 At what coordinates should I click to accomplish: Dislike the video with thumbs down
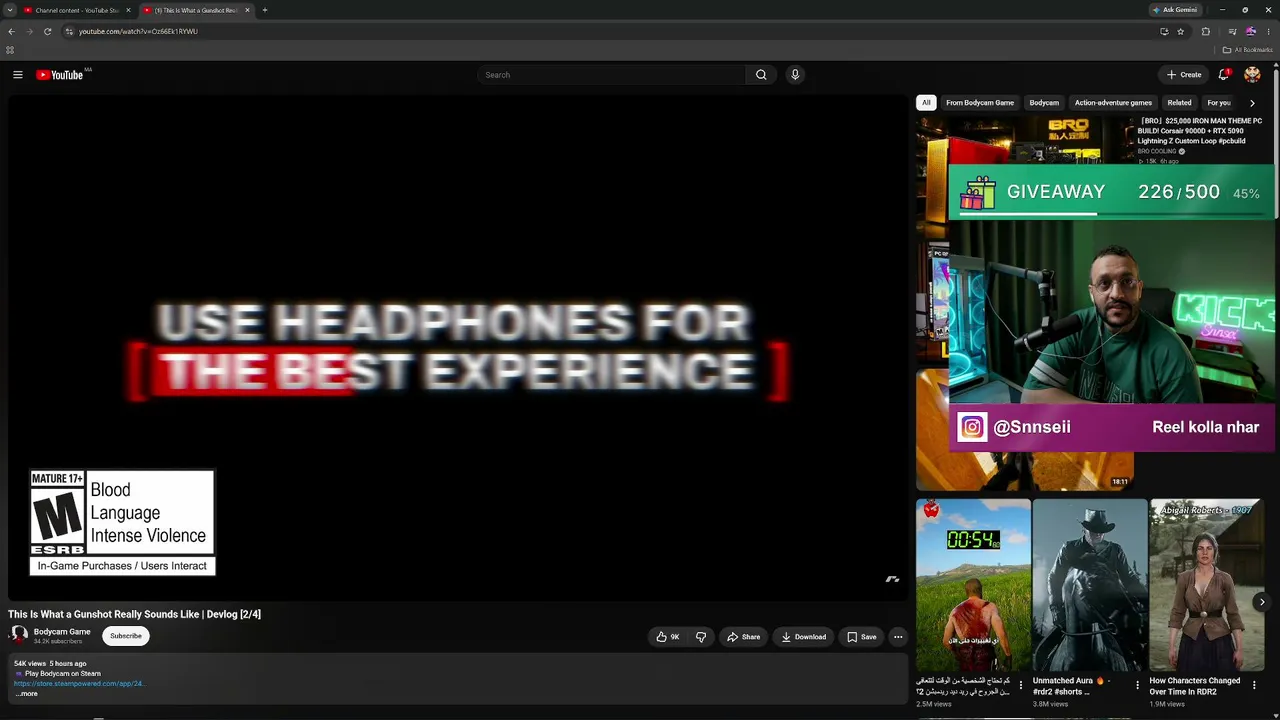701,637
